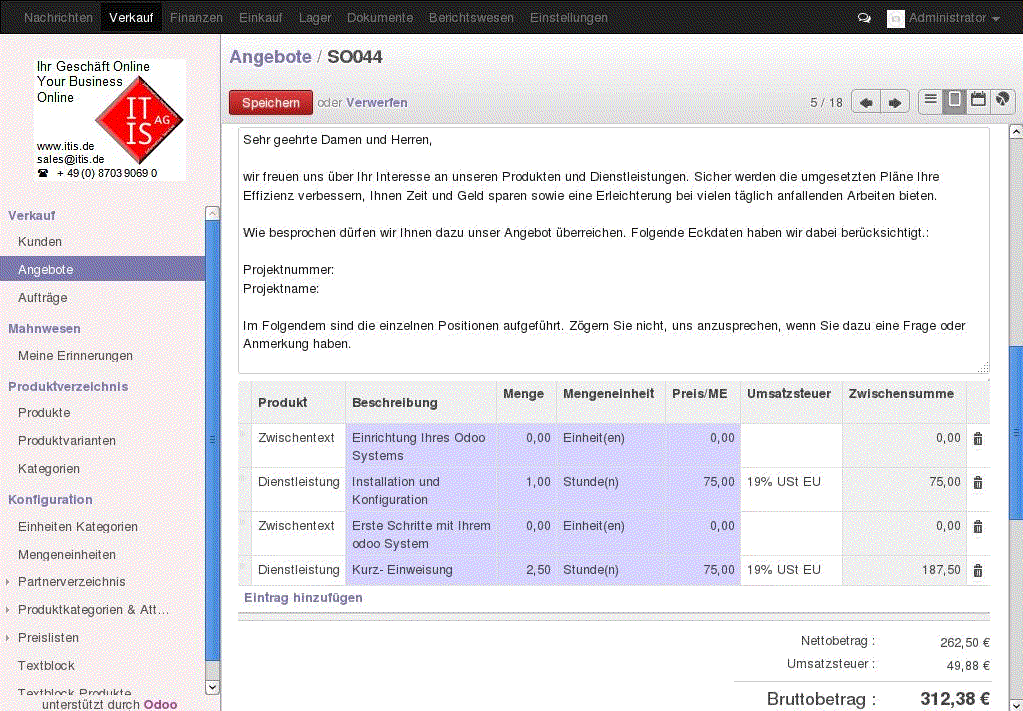Open the Lager top menu

314,18
